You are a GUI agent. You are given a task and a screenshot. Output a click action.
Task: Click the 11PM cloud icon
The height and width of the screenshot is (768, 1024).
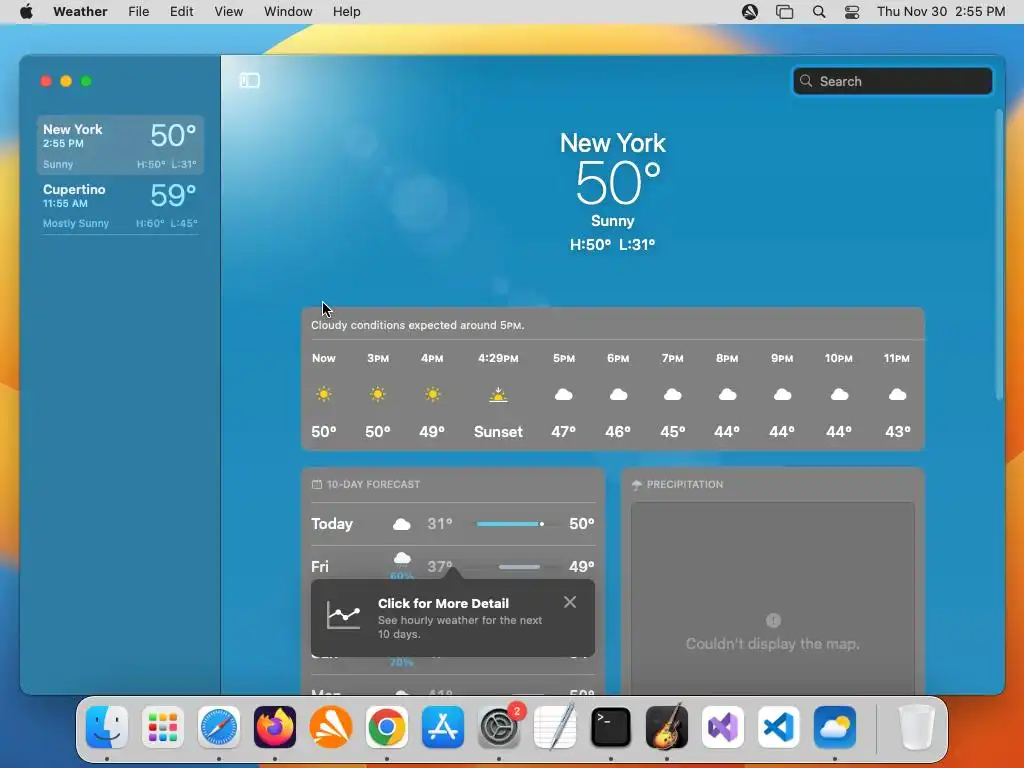pyautogui.click(x=897, y=394)
